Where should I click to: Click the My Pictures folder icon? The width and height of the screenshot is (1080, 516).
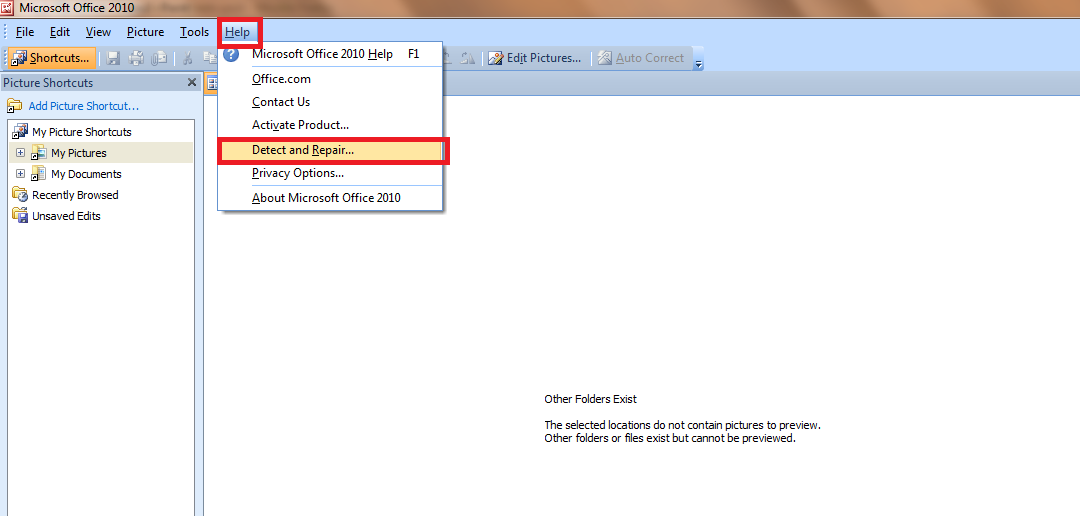click(x=39, y=153)
